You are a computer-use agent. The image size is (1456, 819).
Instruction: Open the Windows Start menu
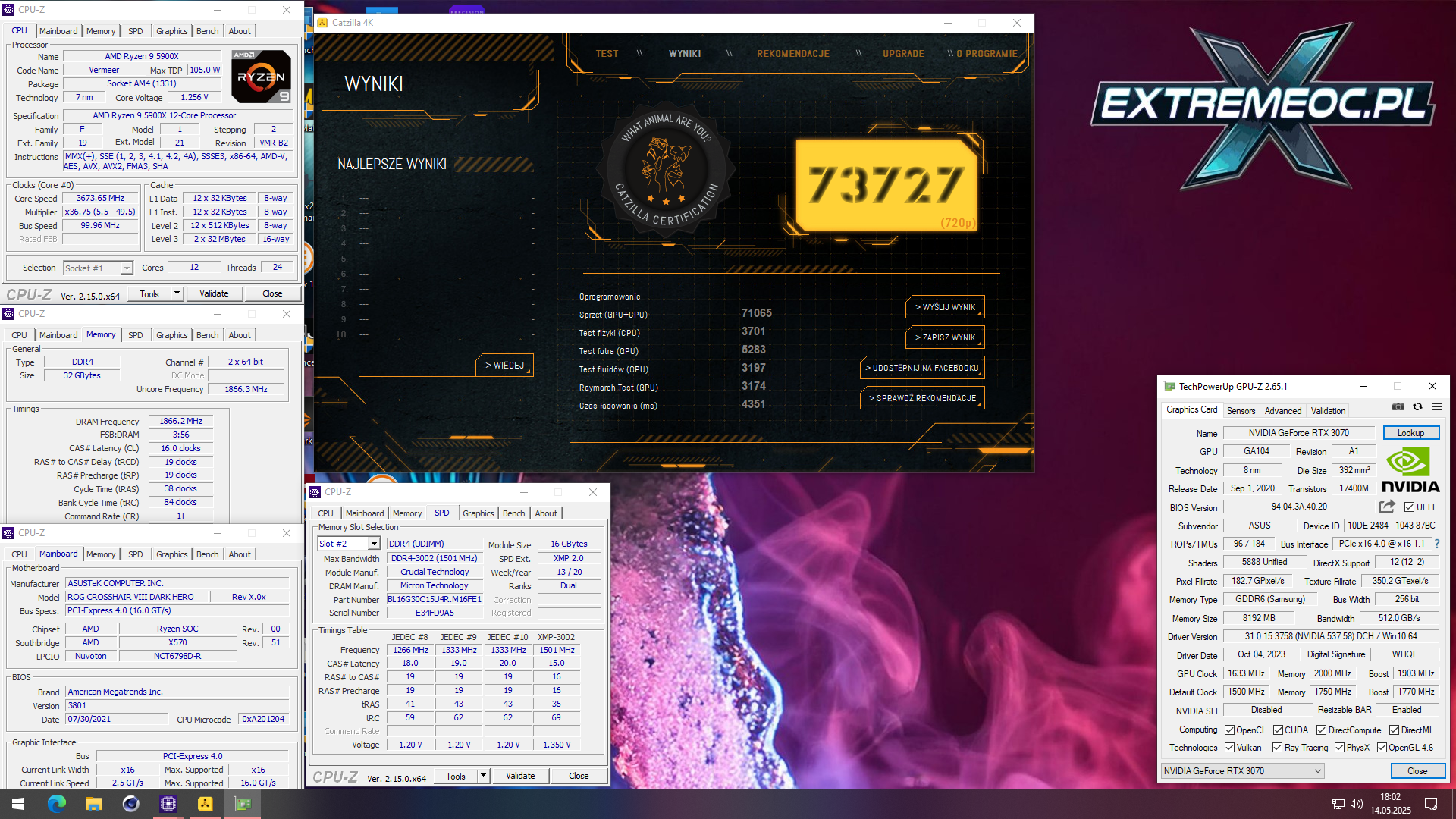[18, 804]
